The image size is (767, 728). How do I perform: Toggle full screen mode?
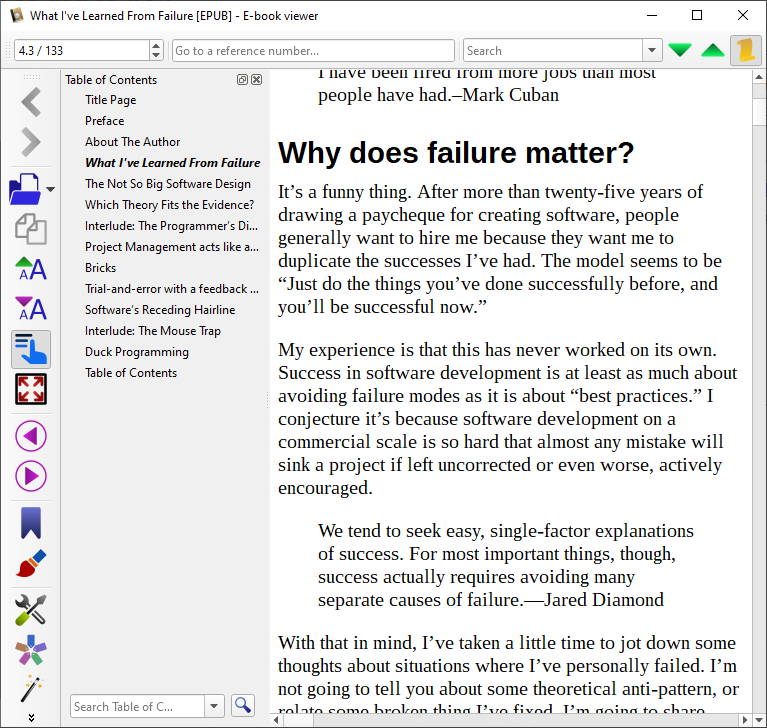tap(31, 389)
